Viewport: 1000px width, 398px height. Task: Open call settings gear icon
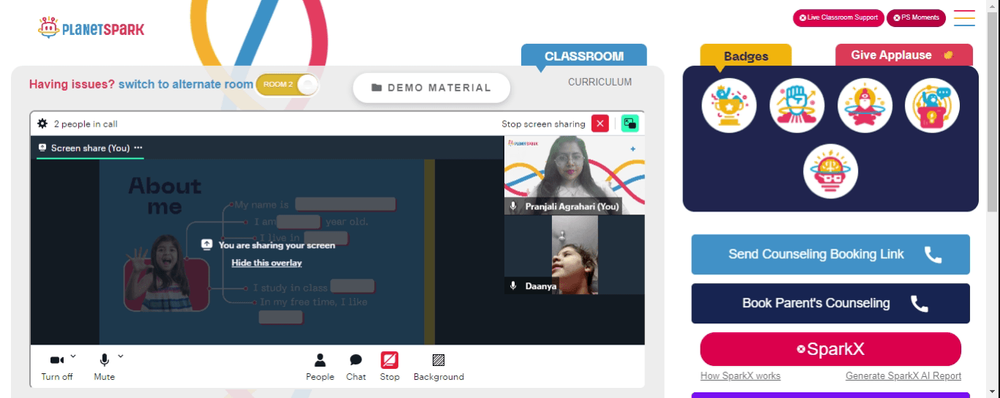[x=43, y=124]
